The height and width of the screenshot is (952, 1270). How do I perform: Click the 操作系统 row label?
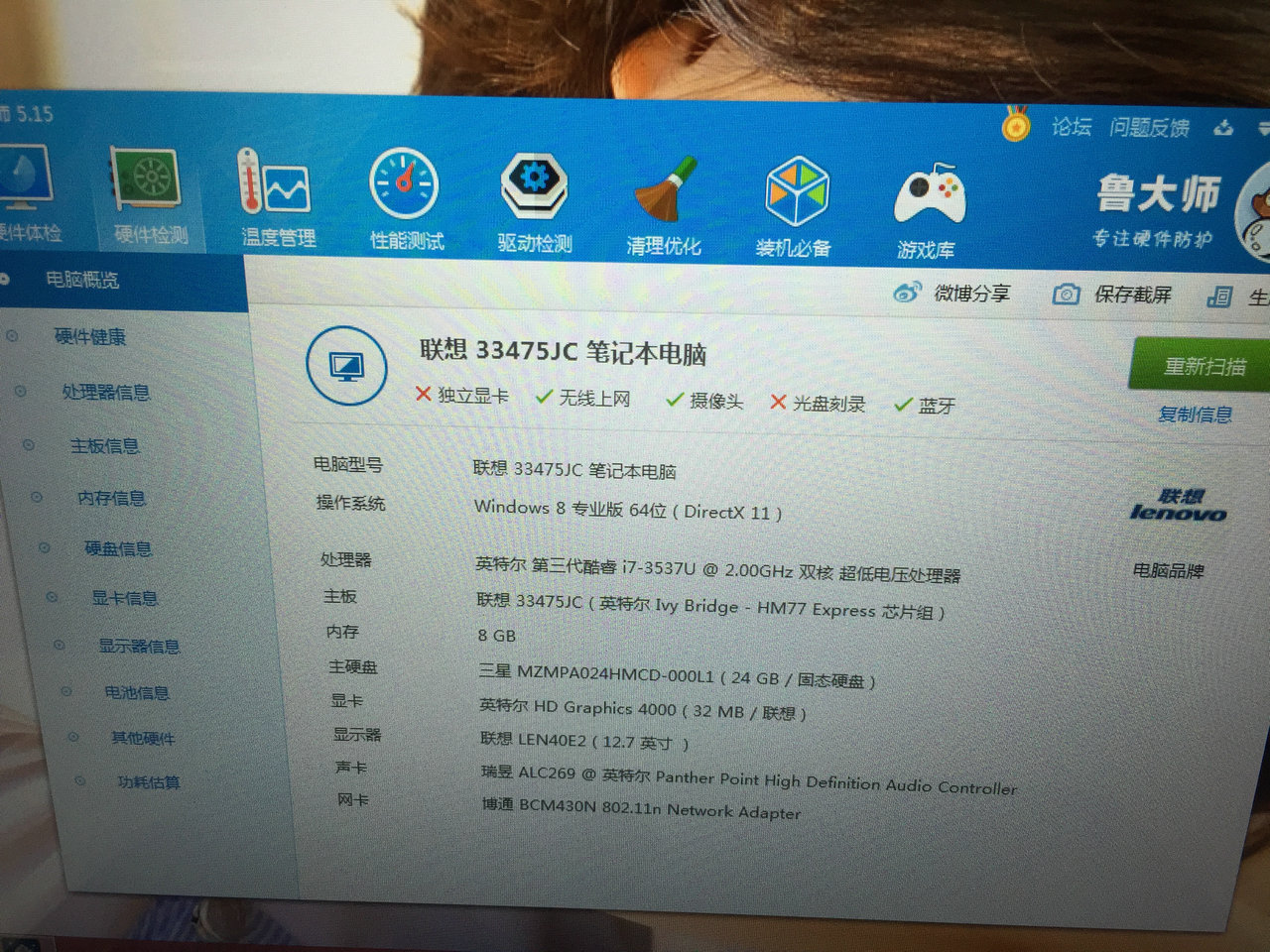pos(350,503)
